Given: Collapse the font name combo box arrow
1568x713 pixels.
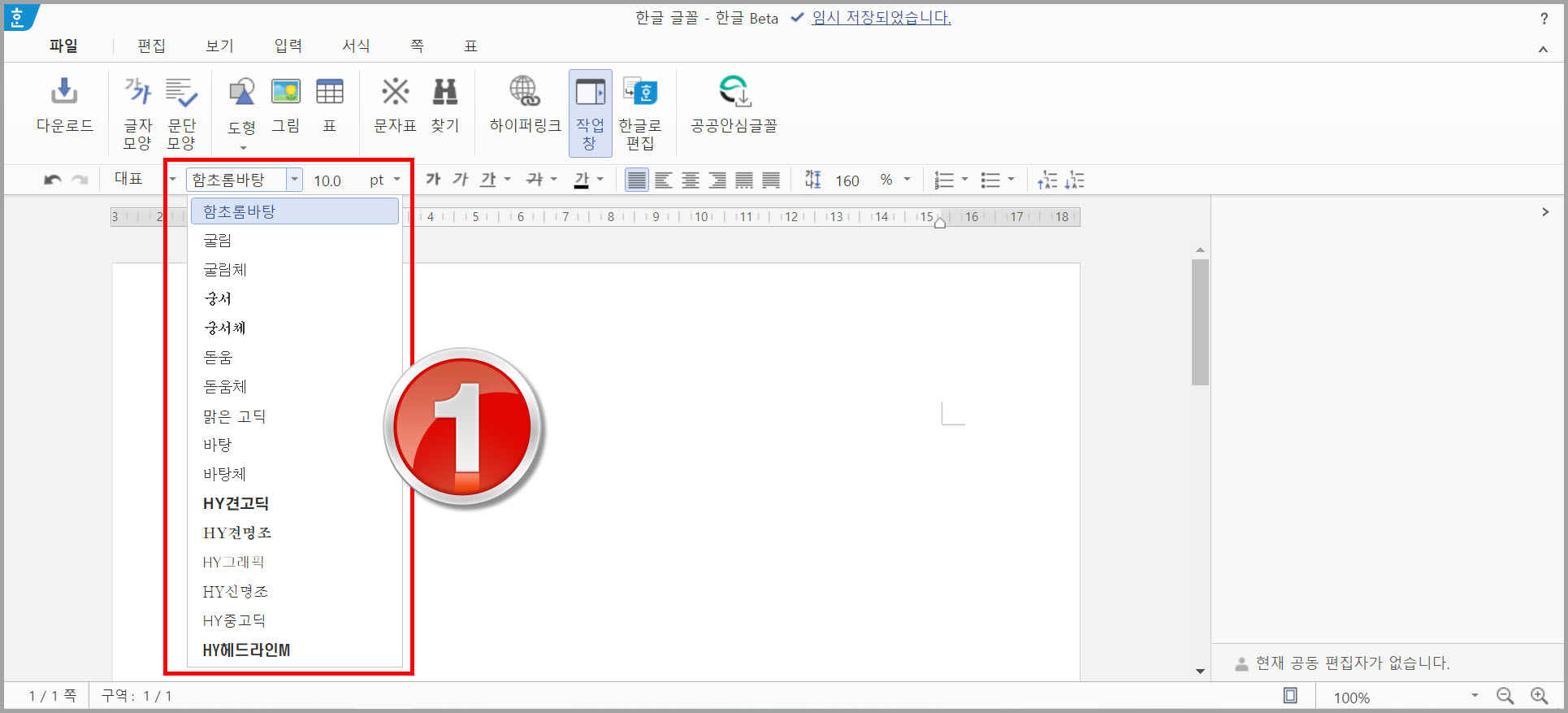Looking at the screenshot, I should click(295, 180).
